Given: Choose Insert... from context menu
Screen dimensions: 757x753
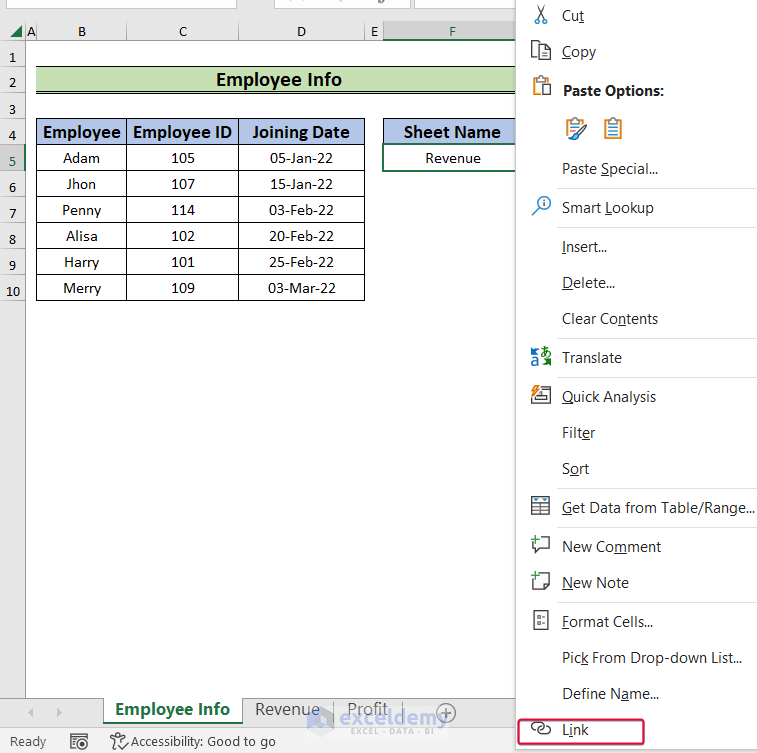Looking at the screenshot, I should tap(584, 247).
